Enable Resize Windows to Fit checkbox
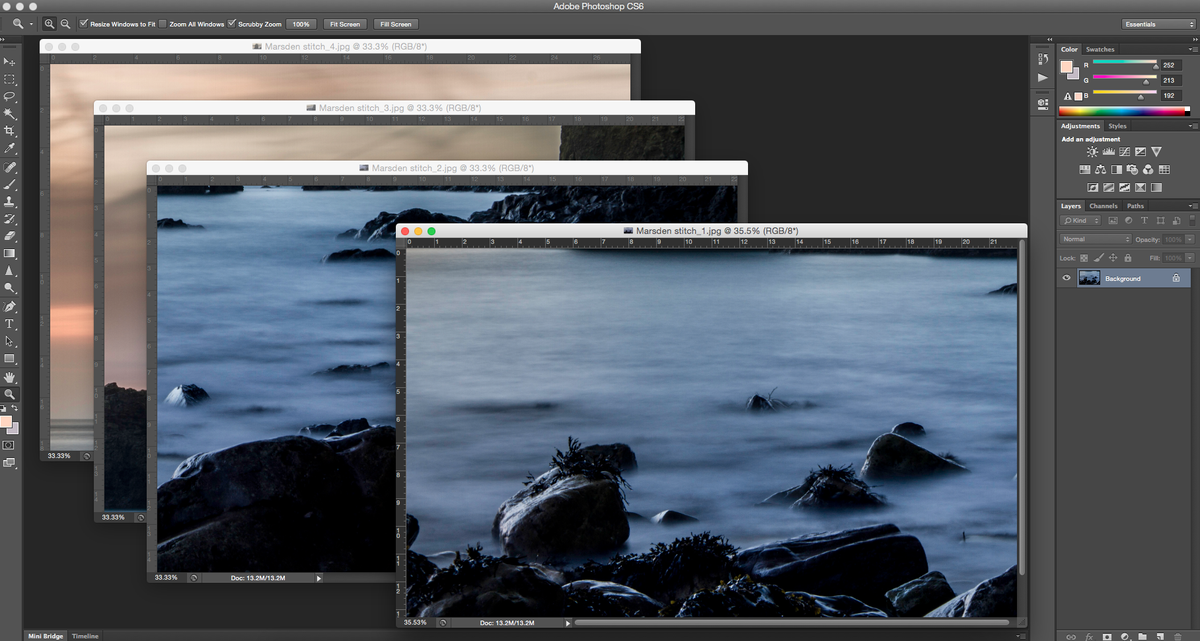 [x=83, y=23]
